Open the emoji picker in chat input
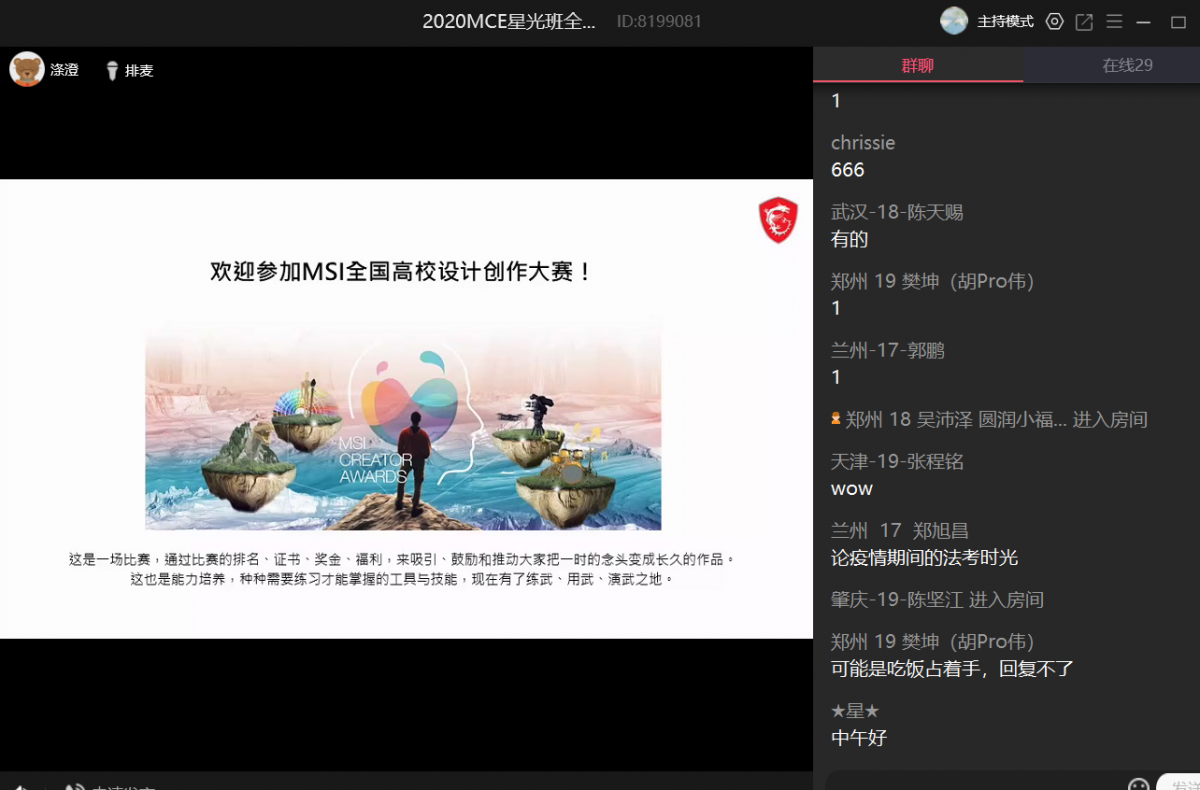The image size is (1200, 790). click(x=1138, y=785)
